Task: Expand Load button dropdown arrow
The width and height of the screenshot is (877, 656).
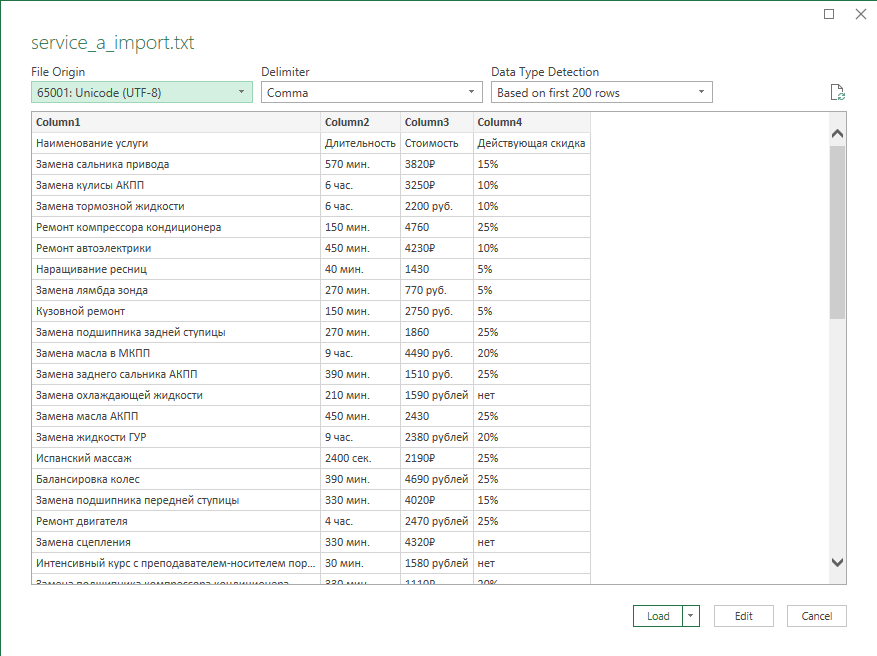Action: click(x=691, y=616)
